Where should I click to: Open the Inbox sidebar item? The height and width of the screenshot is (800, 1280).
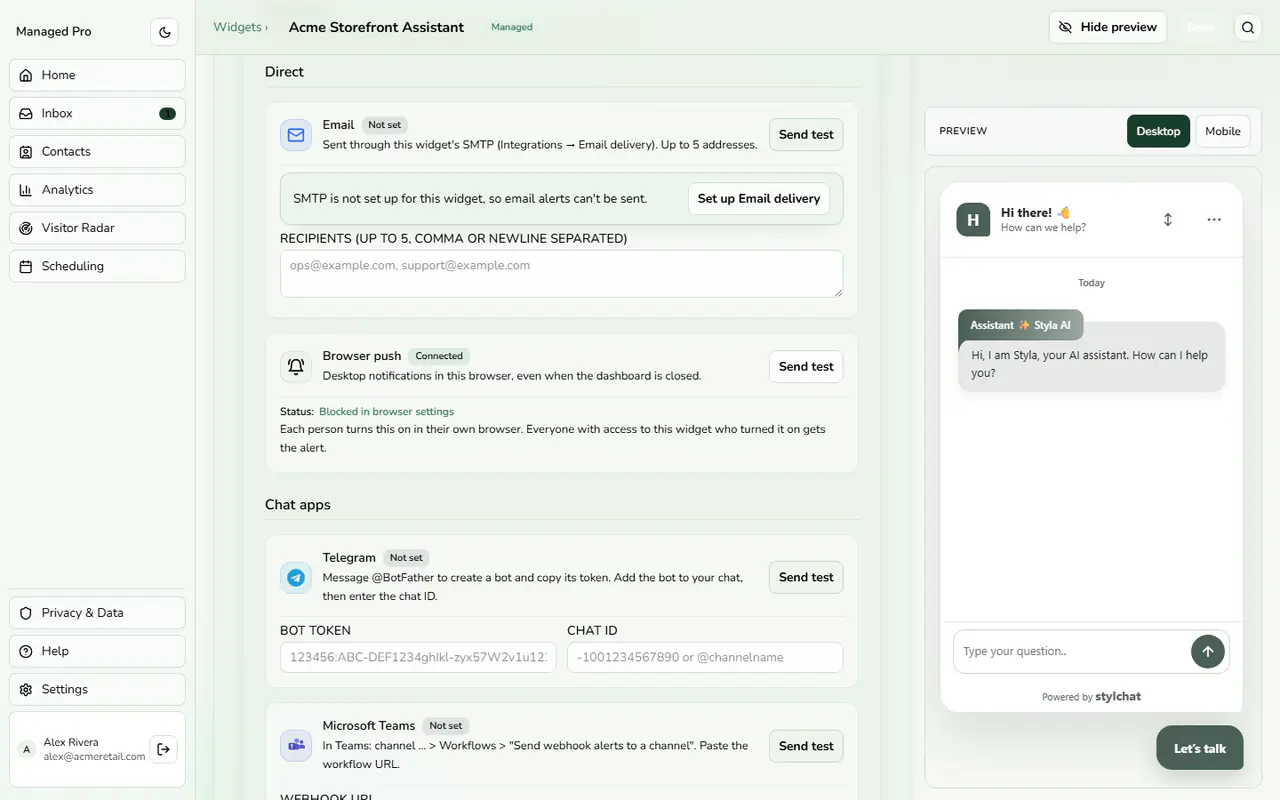[x=97, y=113]
